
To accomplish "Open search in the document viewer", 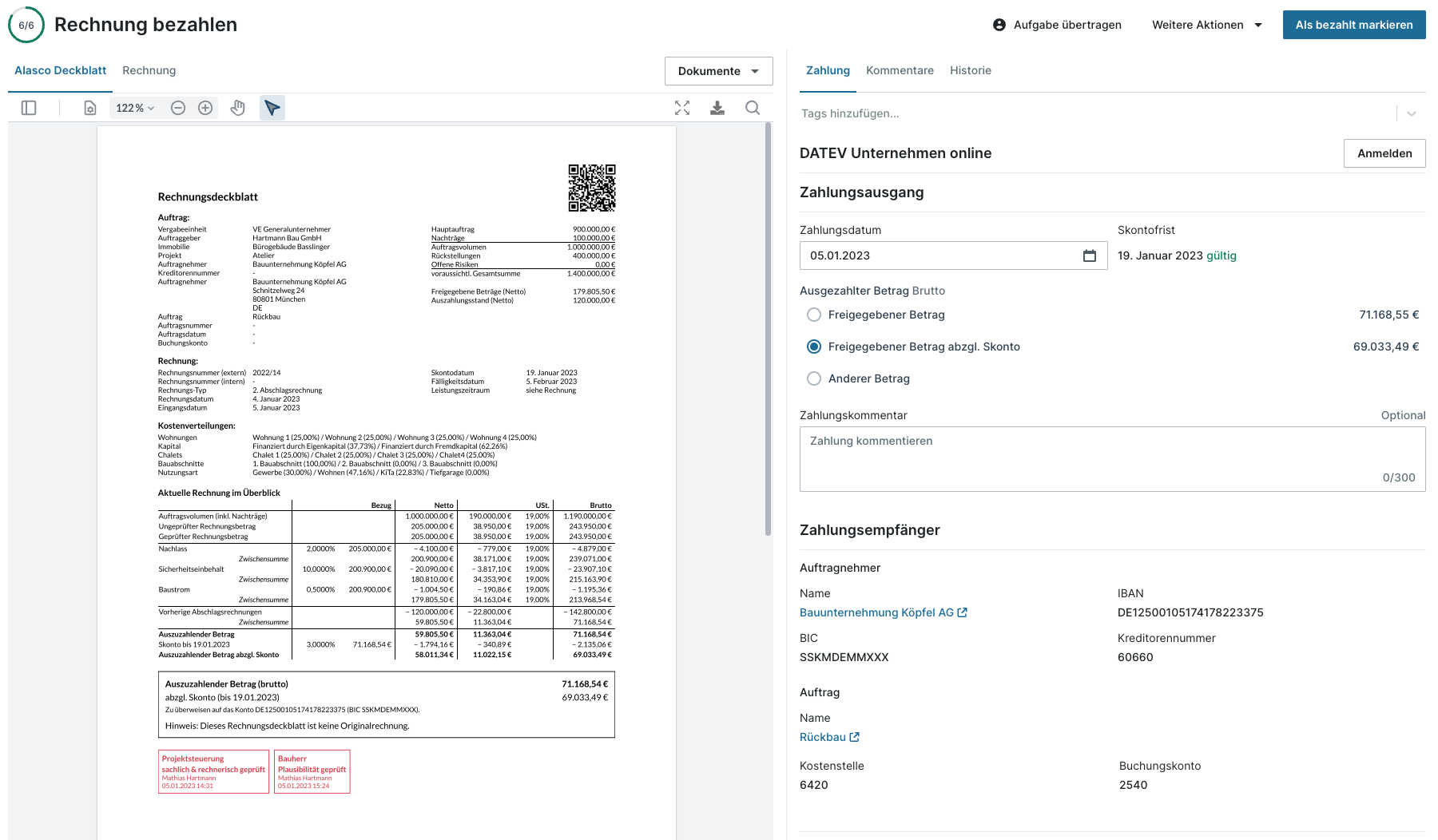I will pos(753,108).
